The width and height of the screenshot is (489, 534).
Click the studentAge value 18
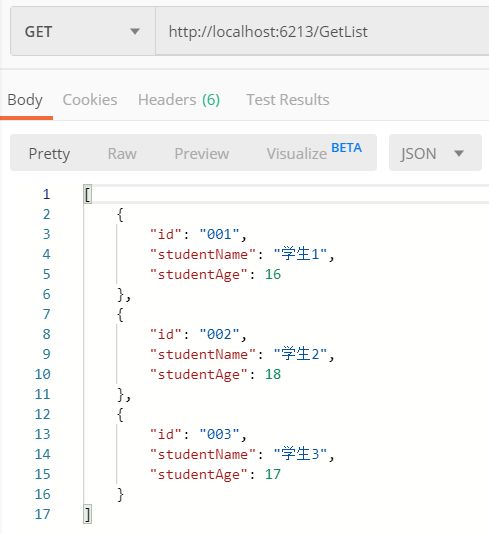273,374
